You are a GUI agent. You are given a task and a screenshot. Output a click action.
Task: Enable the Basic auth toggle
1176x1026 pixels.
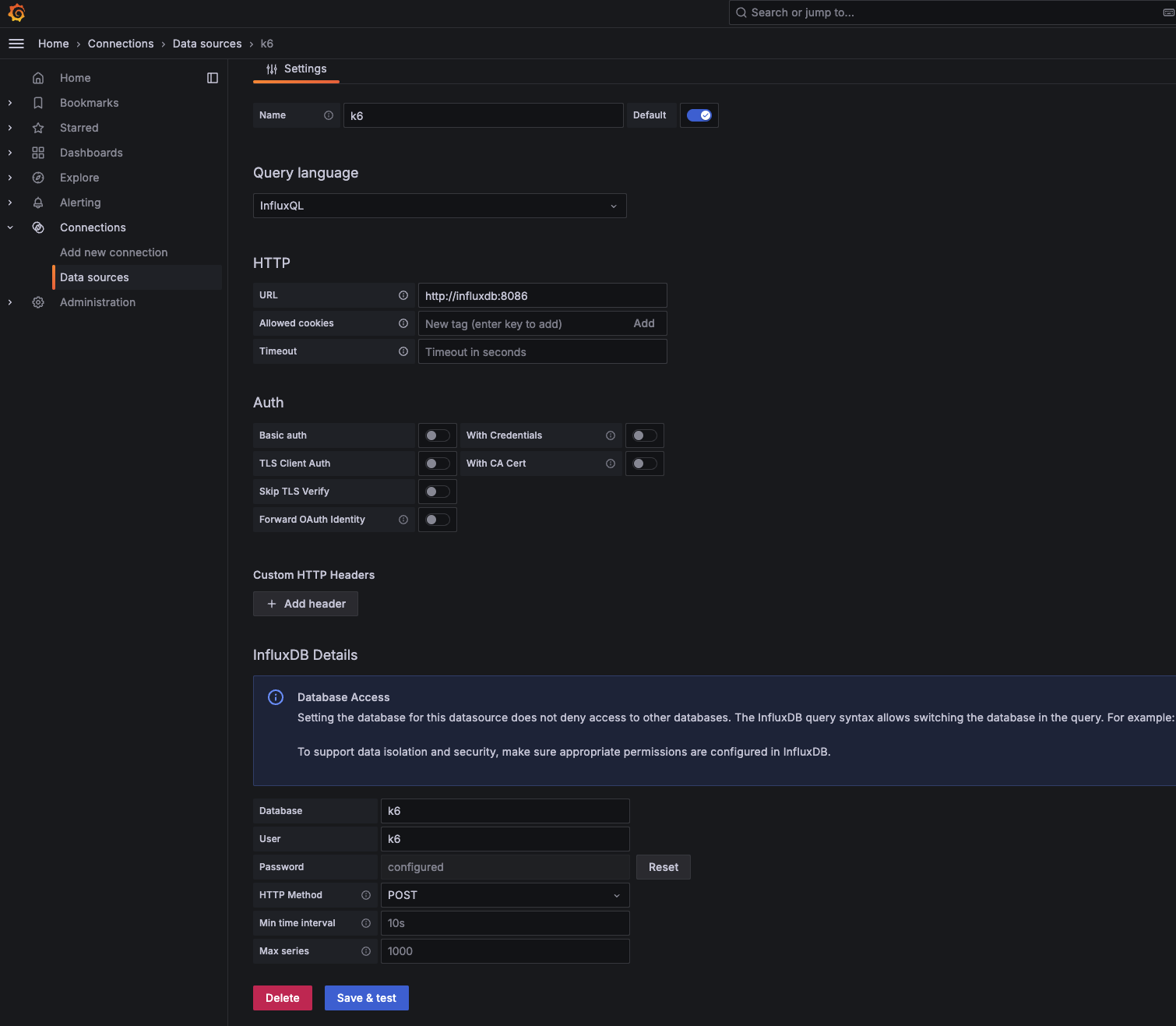pos(438,435)
